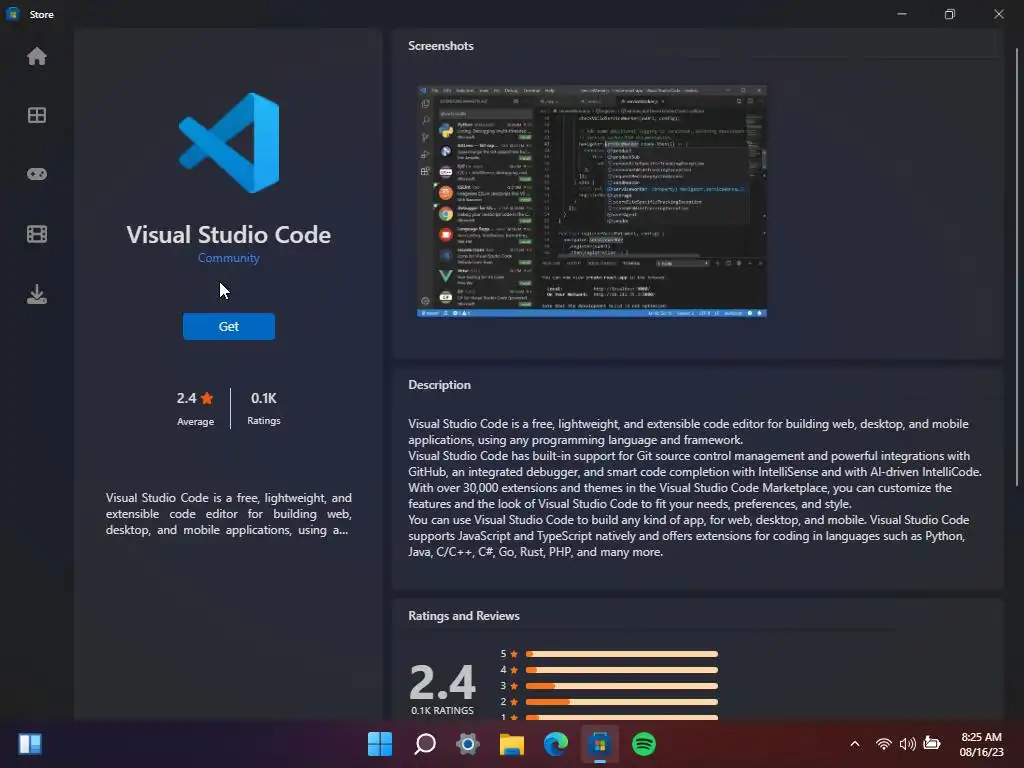Viewport: 1024px width, 768px height.
Task: Click the Screenshots section heading
Action: pos(441,46)
